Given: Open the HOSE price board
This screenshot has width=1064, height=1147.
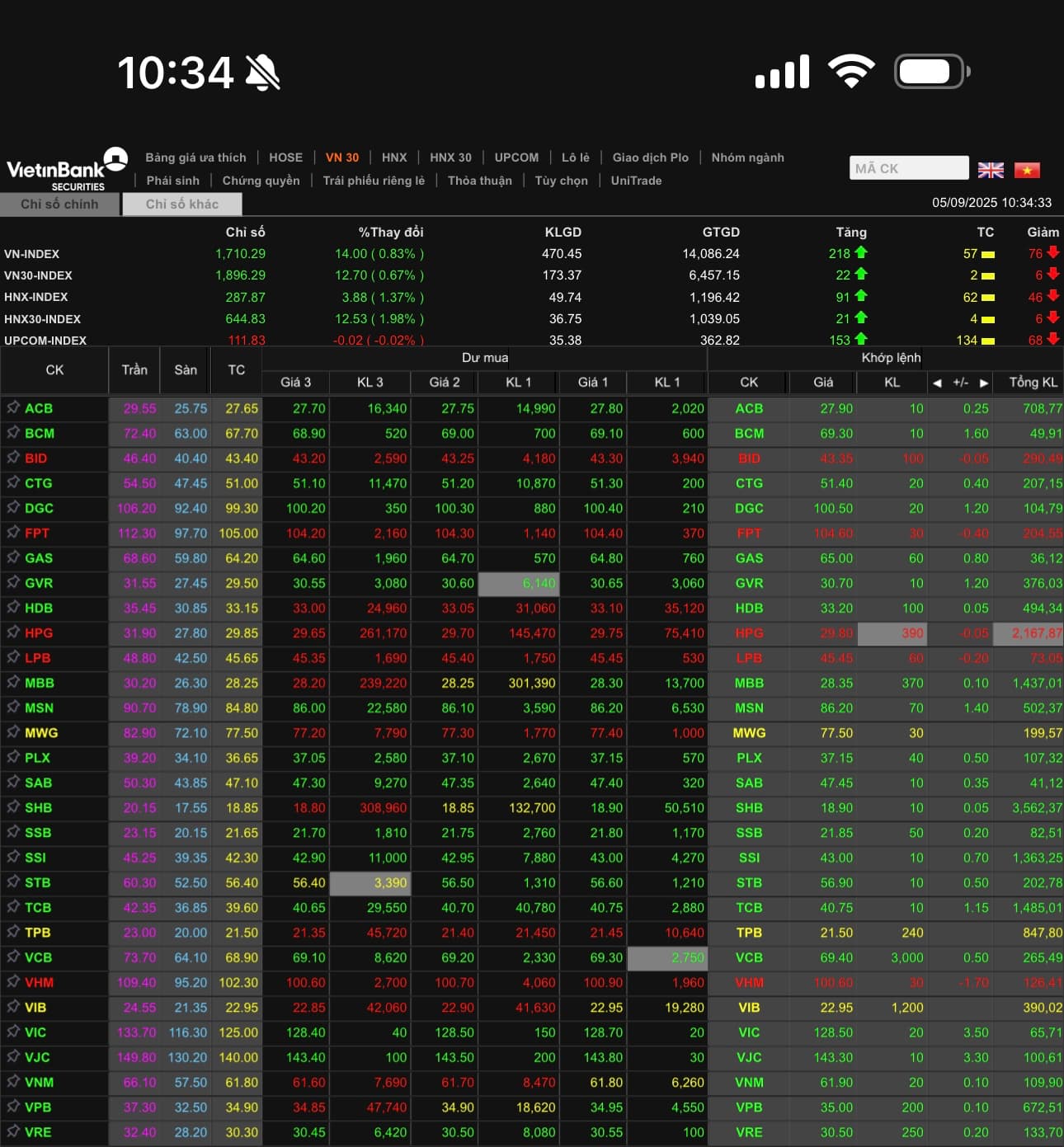Looking at the screenshot, I should [x=285, y=157].
